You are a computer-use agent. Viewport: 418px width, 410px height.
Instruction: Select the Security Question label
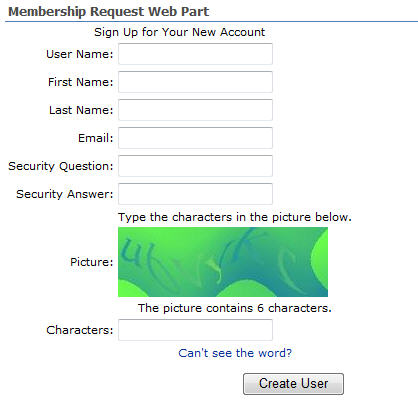point(61,166)
